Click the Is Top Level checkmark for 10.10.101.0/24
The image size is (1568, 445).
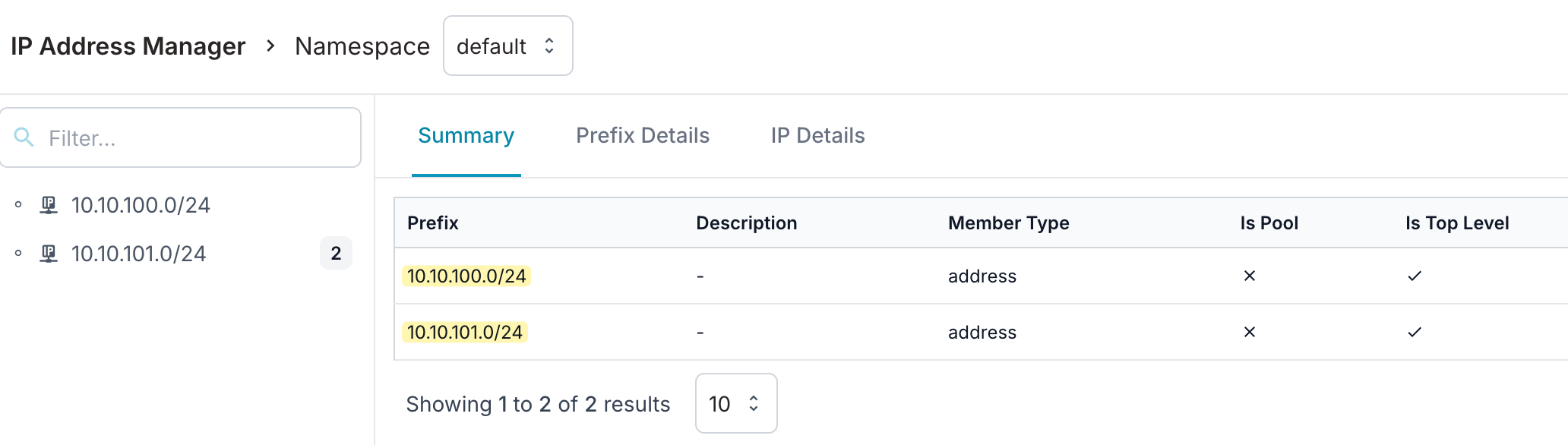(1414, 332)
